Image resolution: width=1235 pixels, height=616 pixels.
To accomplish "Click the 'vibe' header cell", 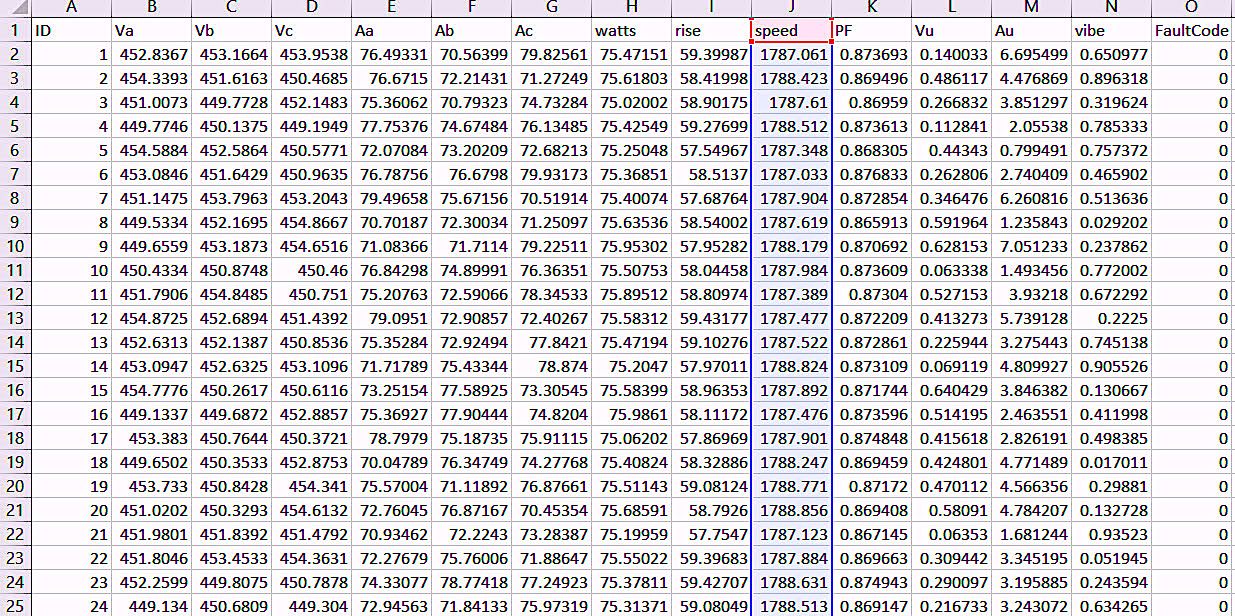I will click(x=1111, y=31).
